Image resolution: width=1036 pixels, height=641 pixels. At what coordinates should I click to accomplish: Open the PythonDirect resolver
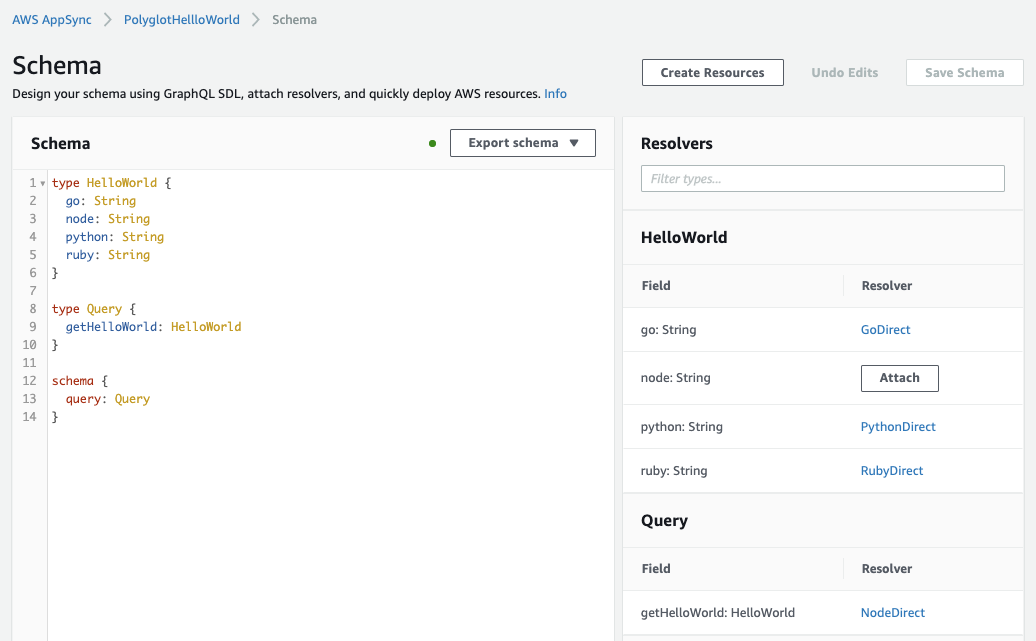898,427
